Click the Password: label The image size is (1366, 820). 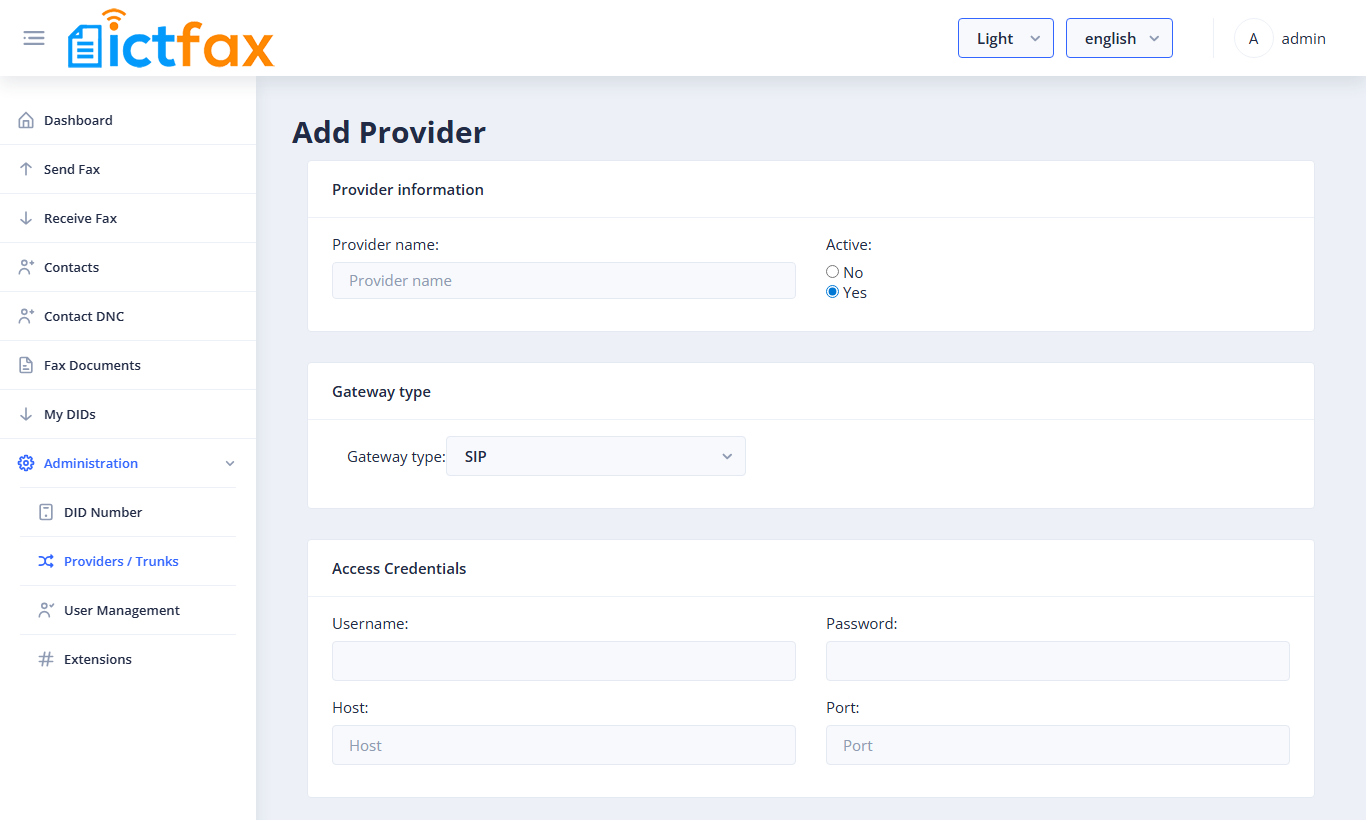[x=862, y=623]
